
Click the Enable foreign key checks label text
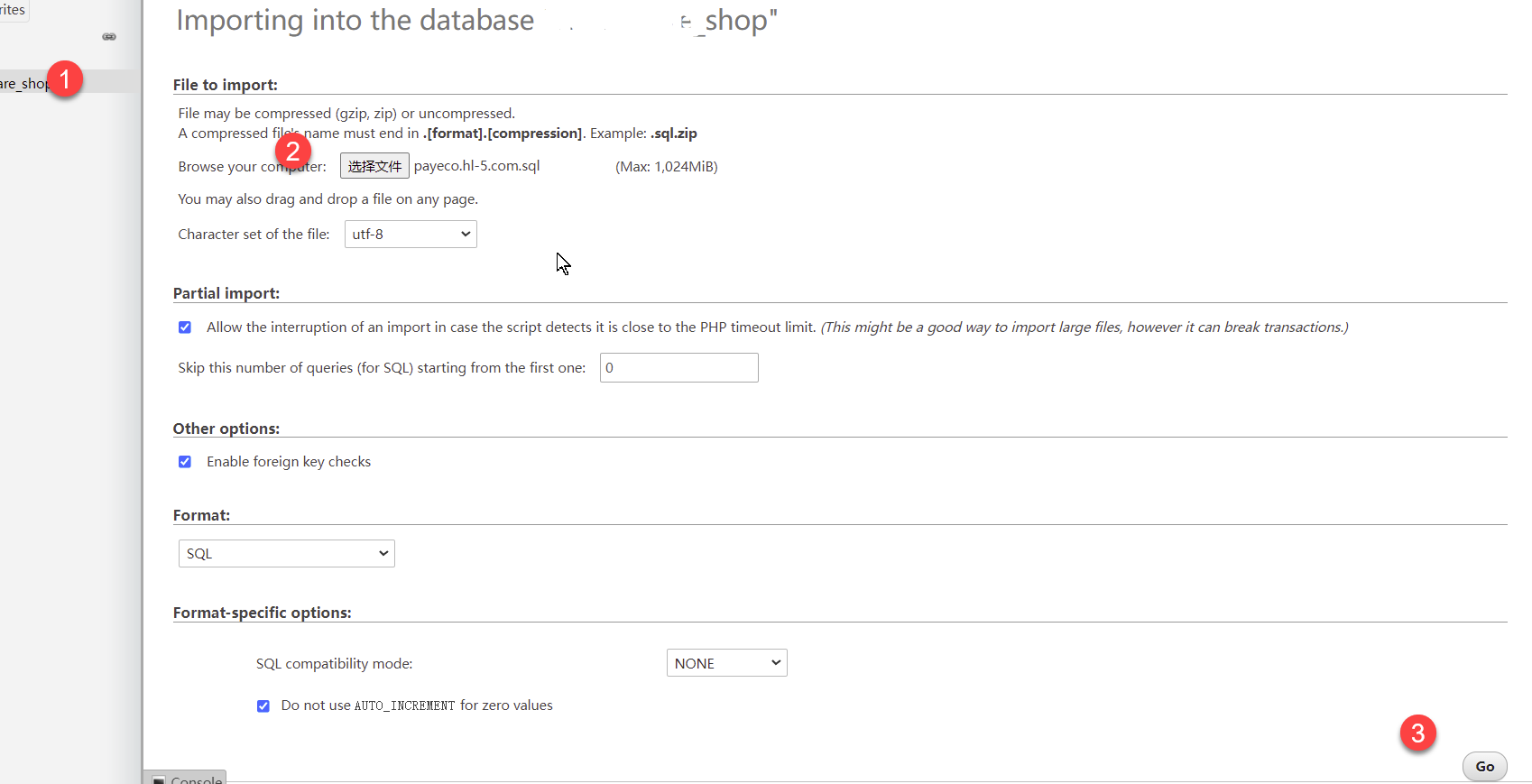coord(289,462)
